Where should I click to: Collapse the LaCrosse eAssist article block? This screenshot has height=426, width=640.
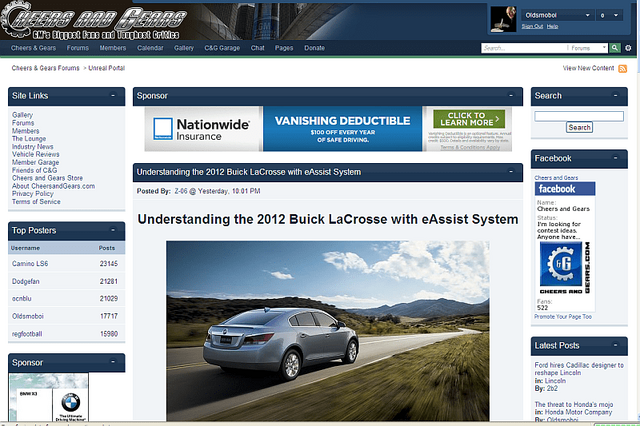511,172
